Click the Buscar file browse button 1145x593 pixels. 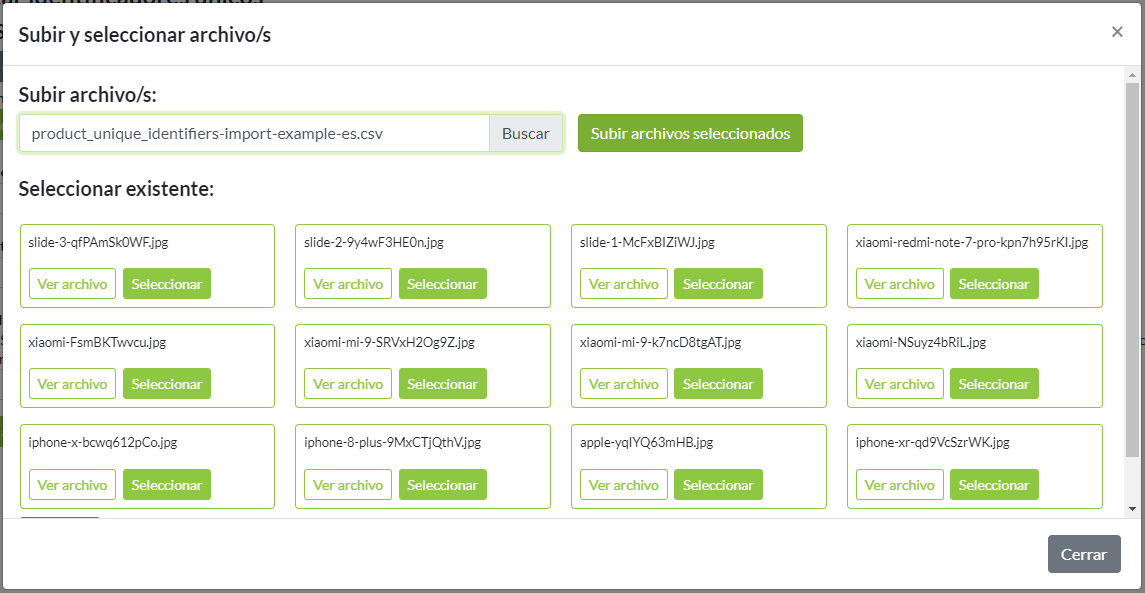click(525, 133)
